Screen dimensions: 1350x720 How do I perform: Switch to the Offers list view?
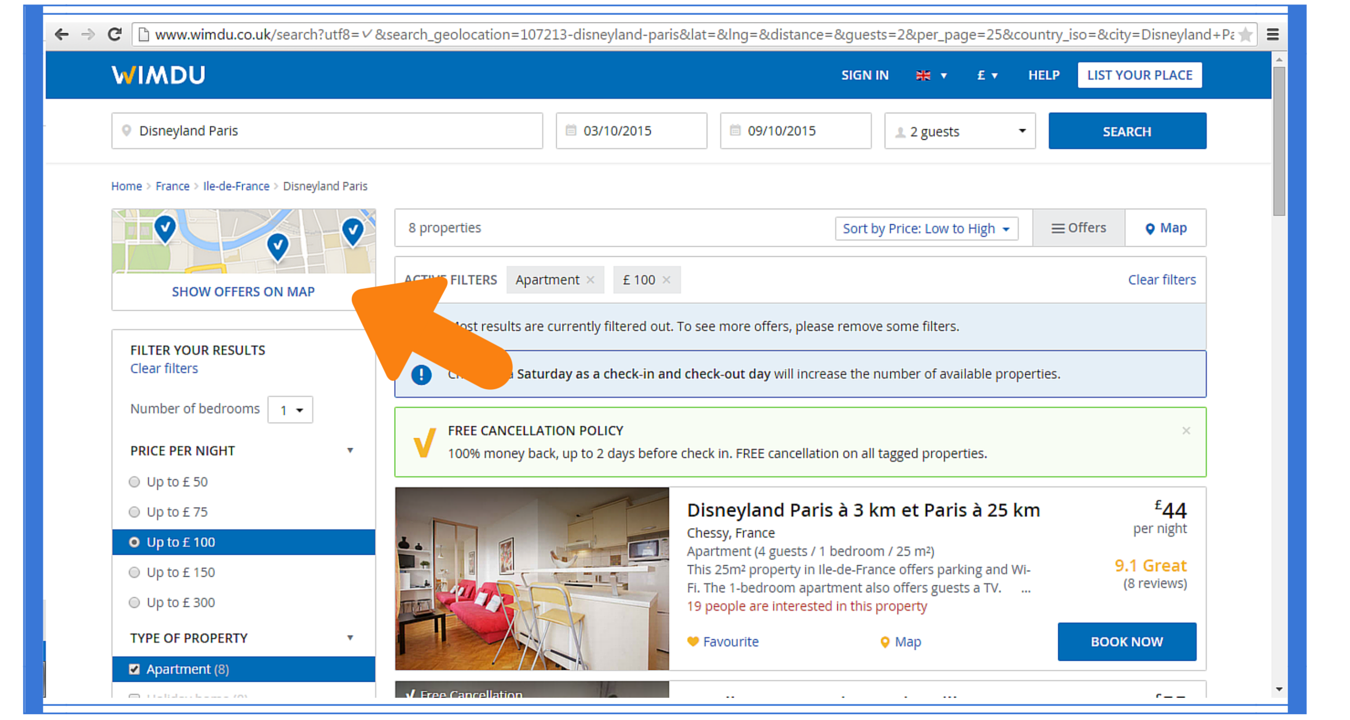(x=1079, y=228)
